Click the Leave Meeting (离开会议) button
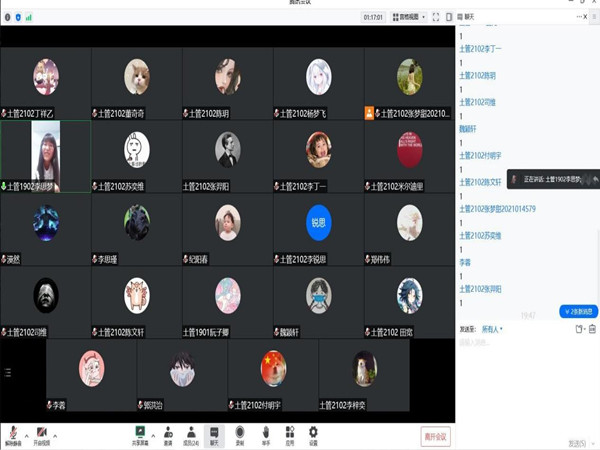Screen dimensions: 600x450 (435, 435)
